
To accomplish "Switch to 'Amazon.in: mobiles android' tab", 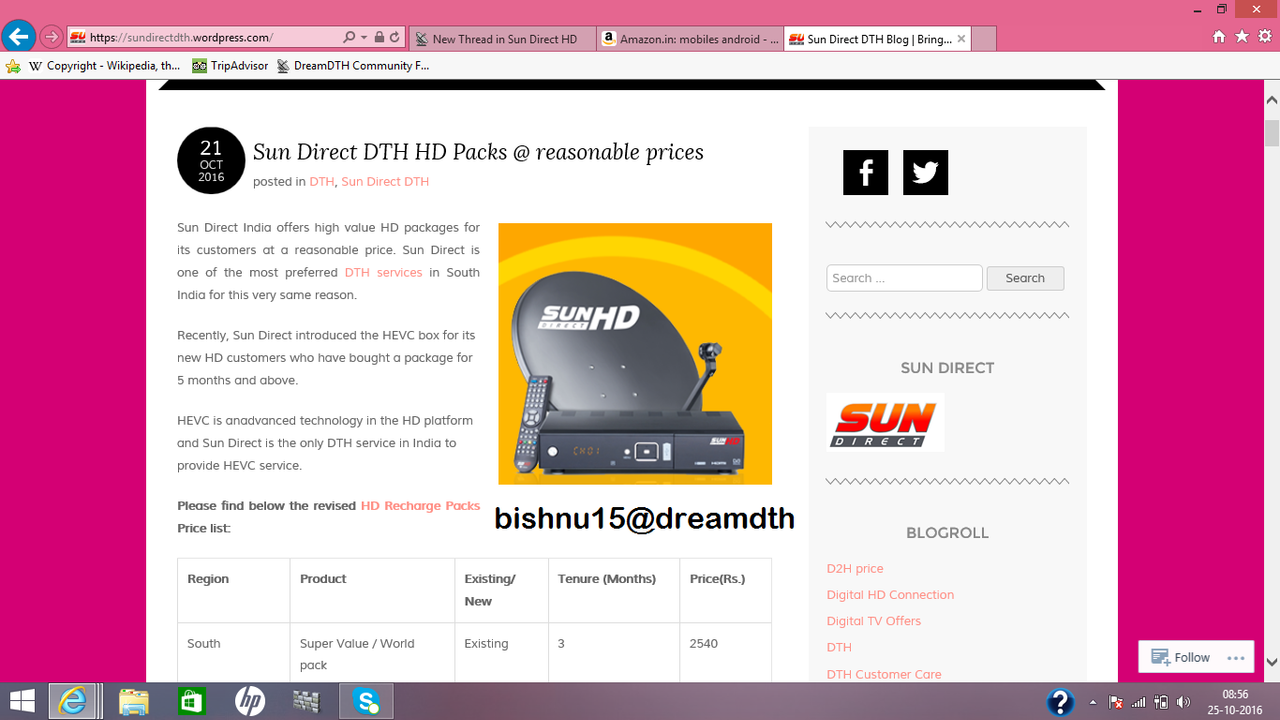I will click(690, 39).
